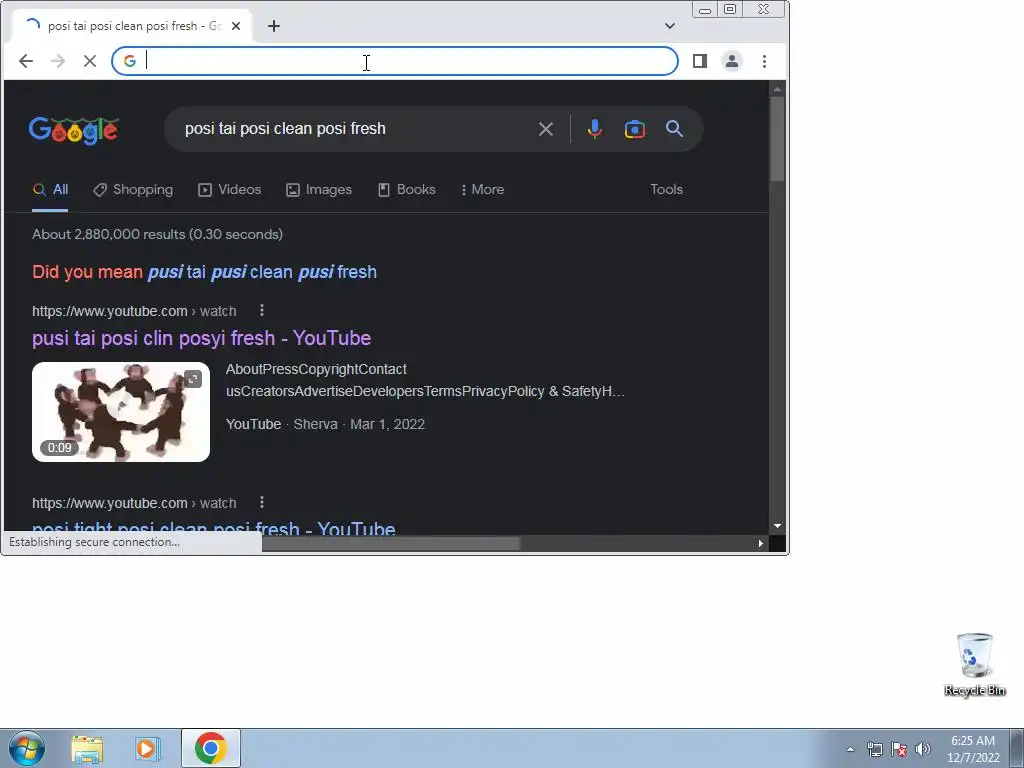The height and width of the screenshot is (768, 1024).
Task: Switch to the Images tab
Action: tap(319, 190)
